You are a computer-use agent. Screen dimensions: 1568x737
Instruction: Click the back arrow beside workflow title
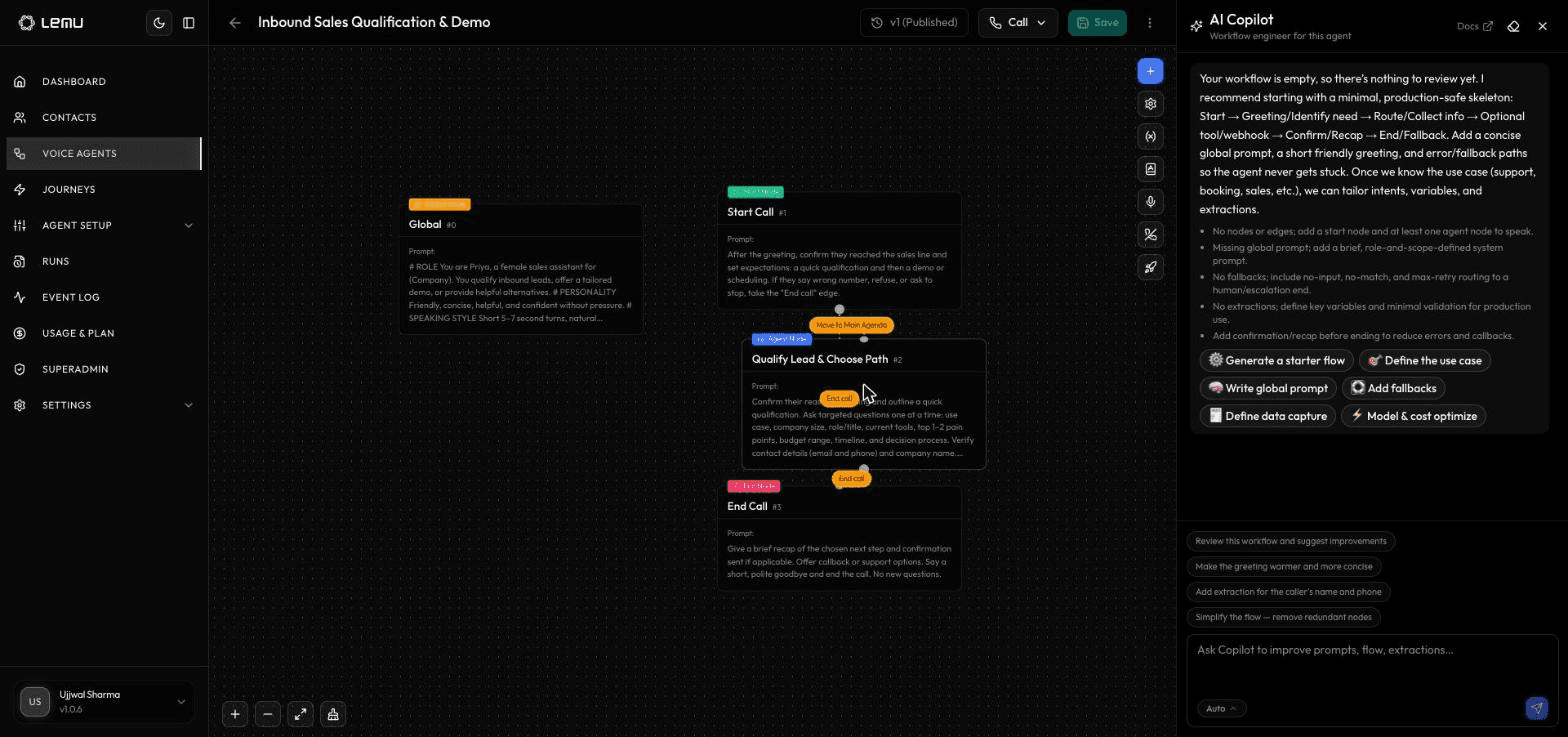click(235, 22)
